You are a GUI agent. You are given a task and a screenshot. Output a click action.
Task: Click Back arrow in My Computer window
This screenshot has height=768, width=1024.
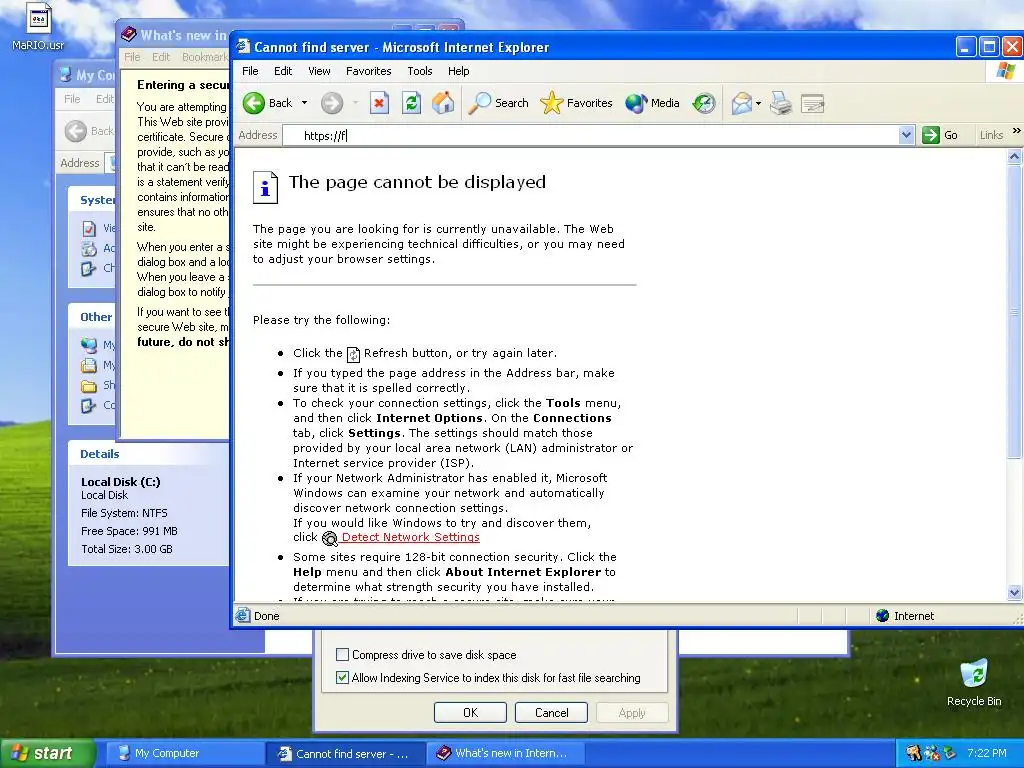pyautogui.click(x=76, y=131)
